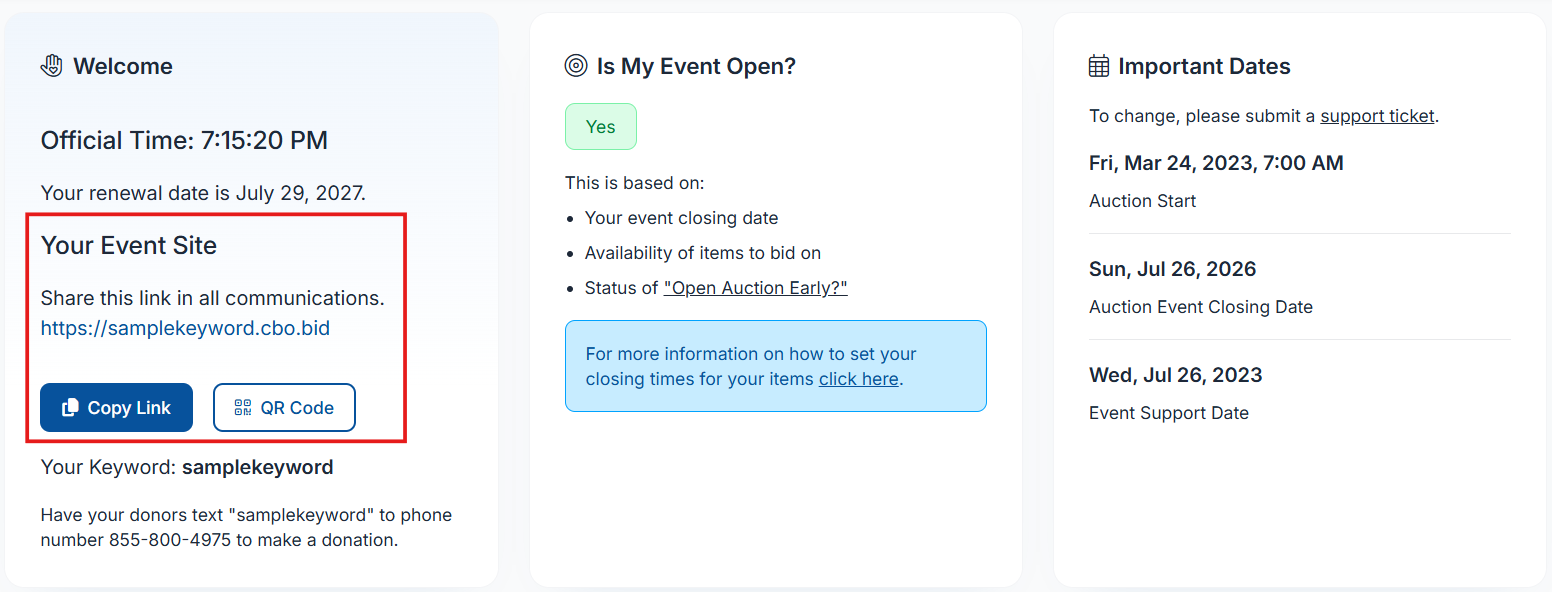Click the waving hand Welcome icon
The image size is (1552, 592).
(51, 66)
